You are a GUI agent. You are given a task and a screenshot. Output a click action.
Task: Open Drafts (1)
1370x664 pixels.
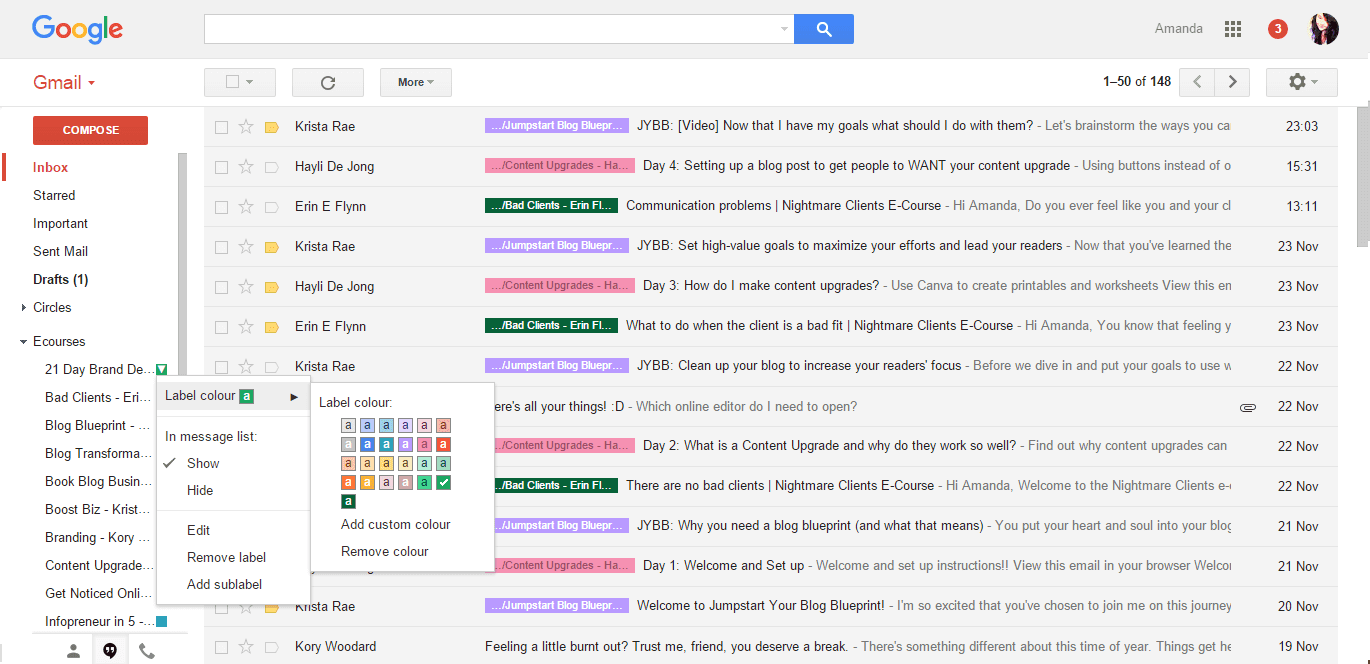pos(61,280)
